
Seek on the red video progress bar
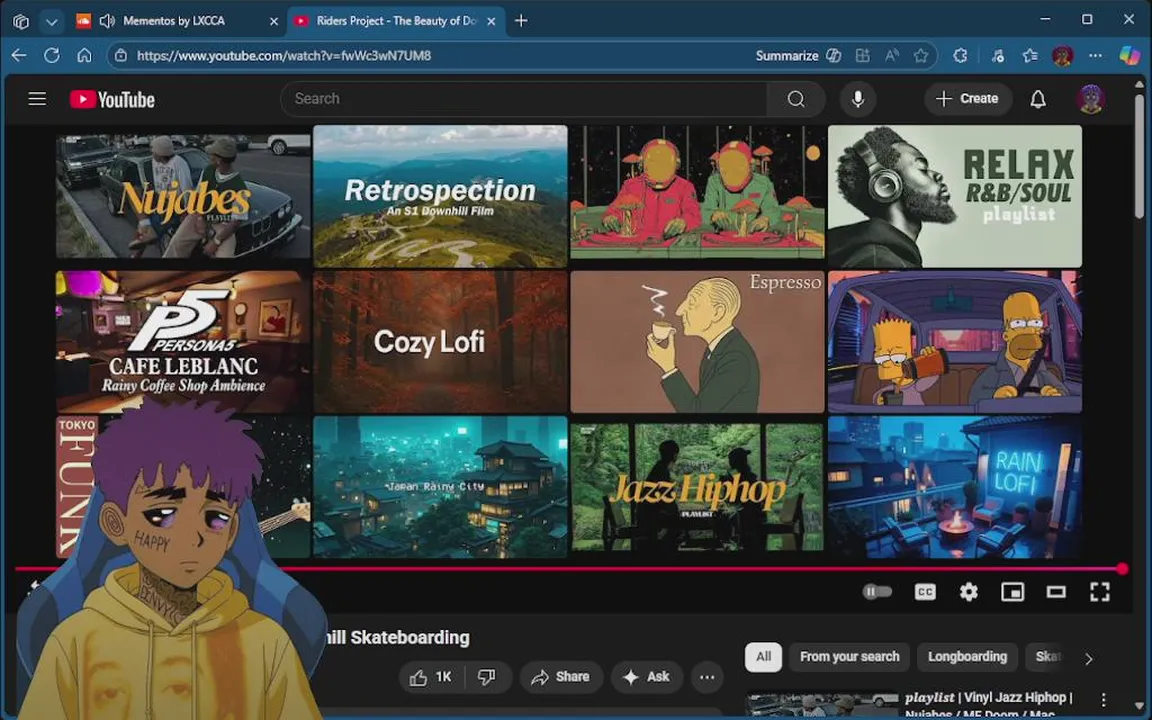(x=568, y=569)
